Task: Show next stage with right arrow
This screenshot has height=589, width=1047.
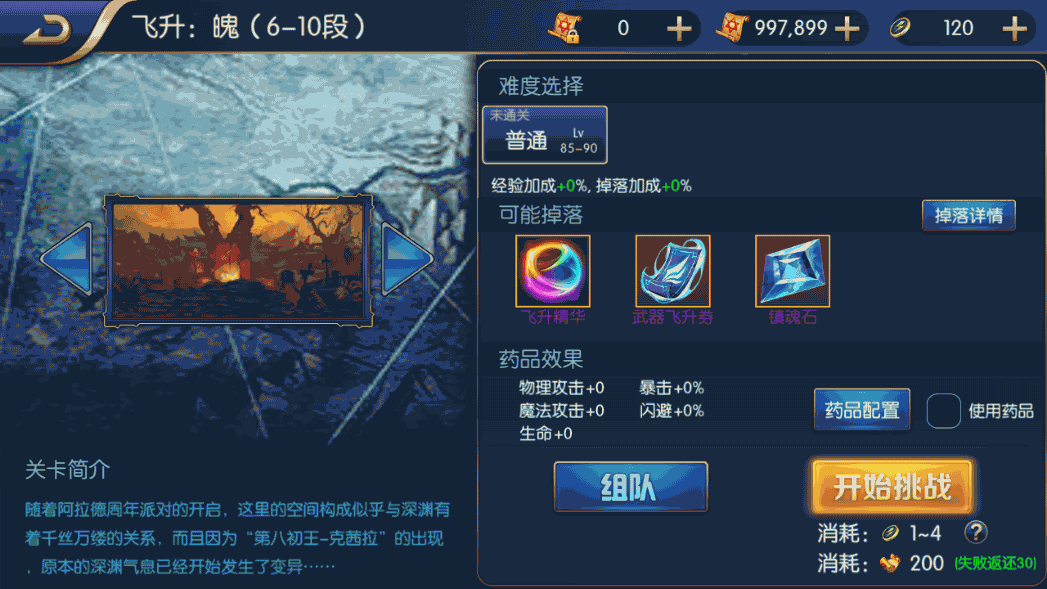Action: pos(407,259)
